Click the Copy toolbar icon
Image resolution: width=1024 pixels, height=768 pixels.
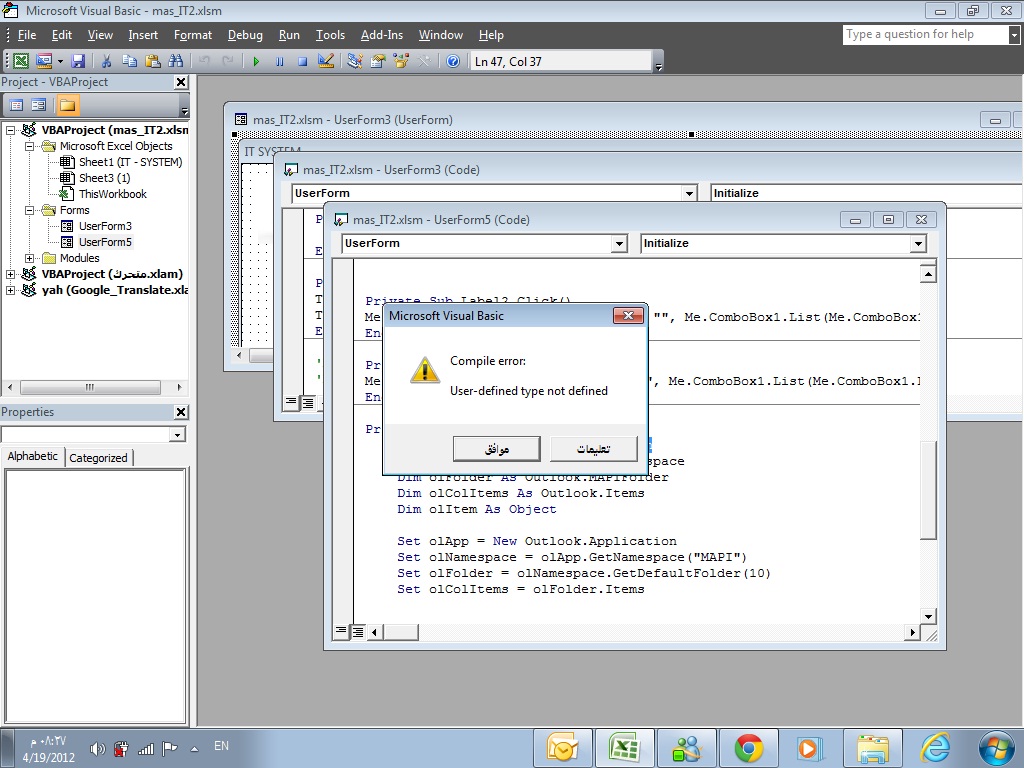click(x=129, y=61)
